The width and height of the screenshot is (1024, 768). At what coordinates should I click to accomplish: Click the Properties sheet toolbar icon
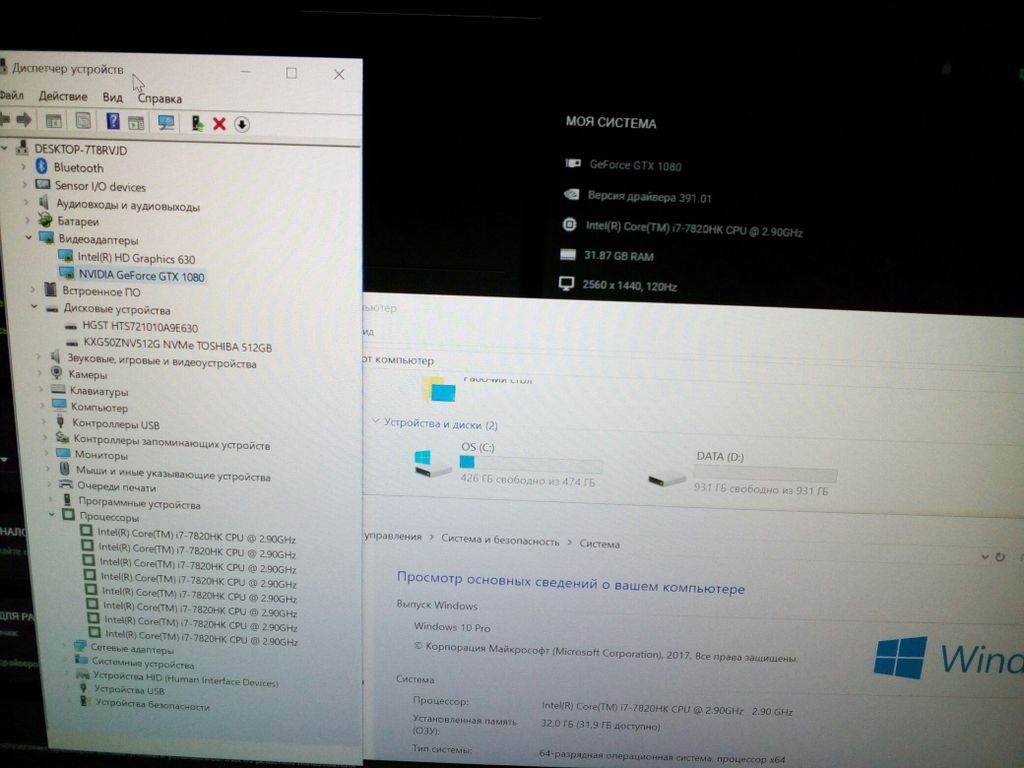pyautogui.click(x=83, y=121)
